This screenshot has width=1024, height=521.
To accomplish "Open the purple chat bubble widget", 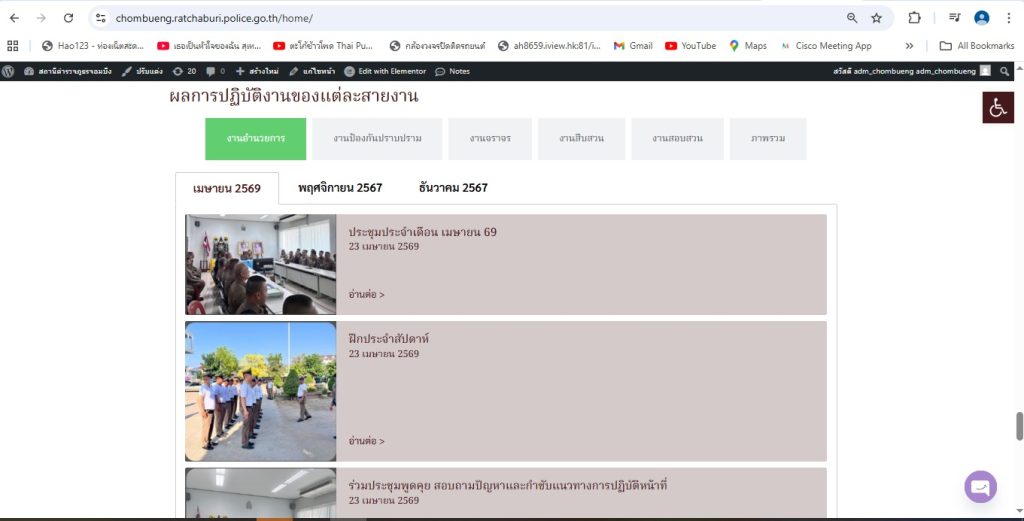I will tap(980, 486).
